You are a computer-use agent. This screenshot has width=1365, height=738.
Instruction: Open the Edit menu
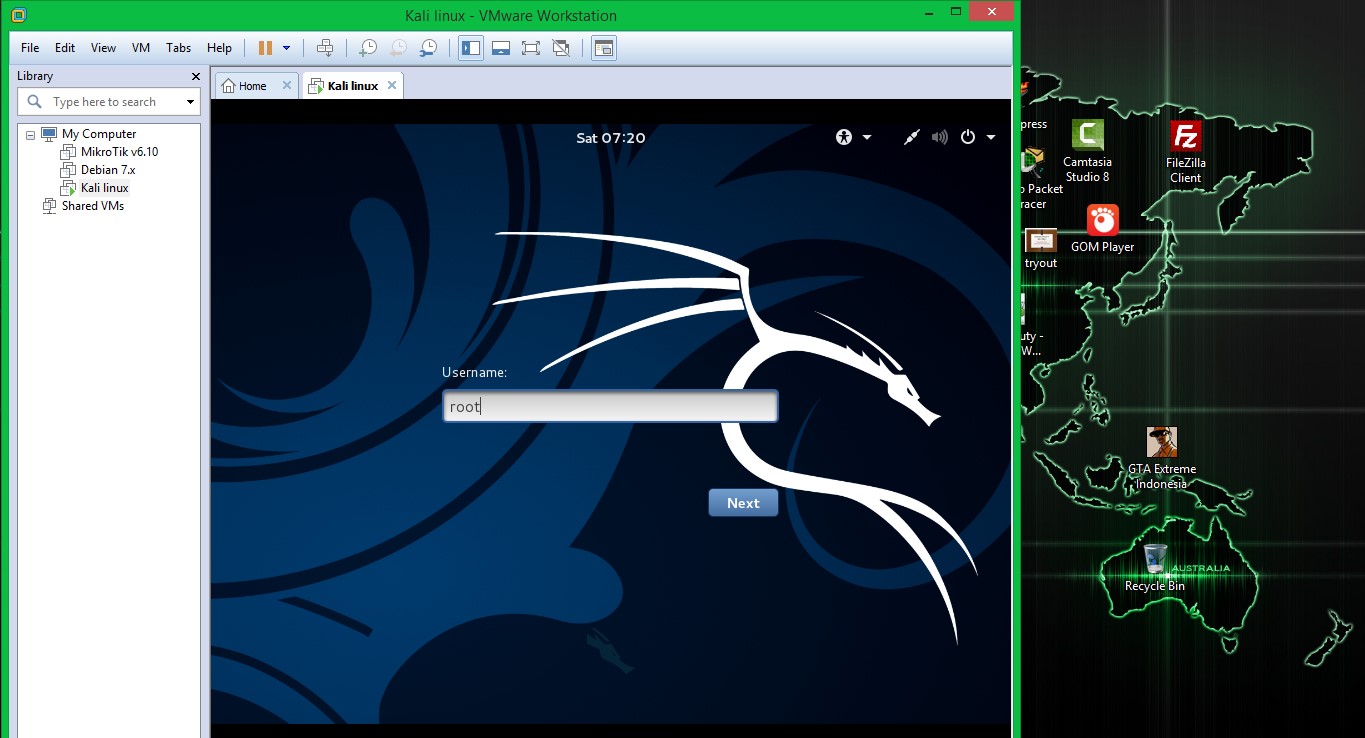pos(65,48)
